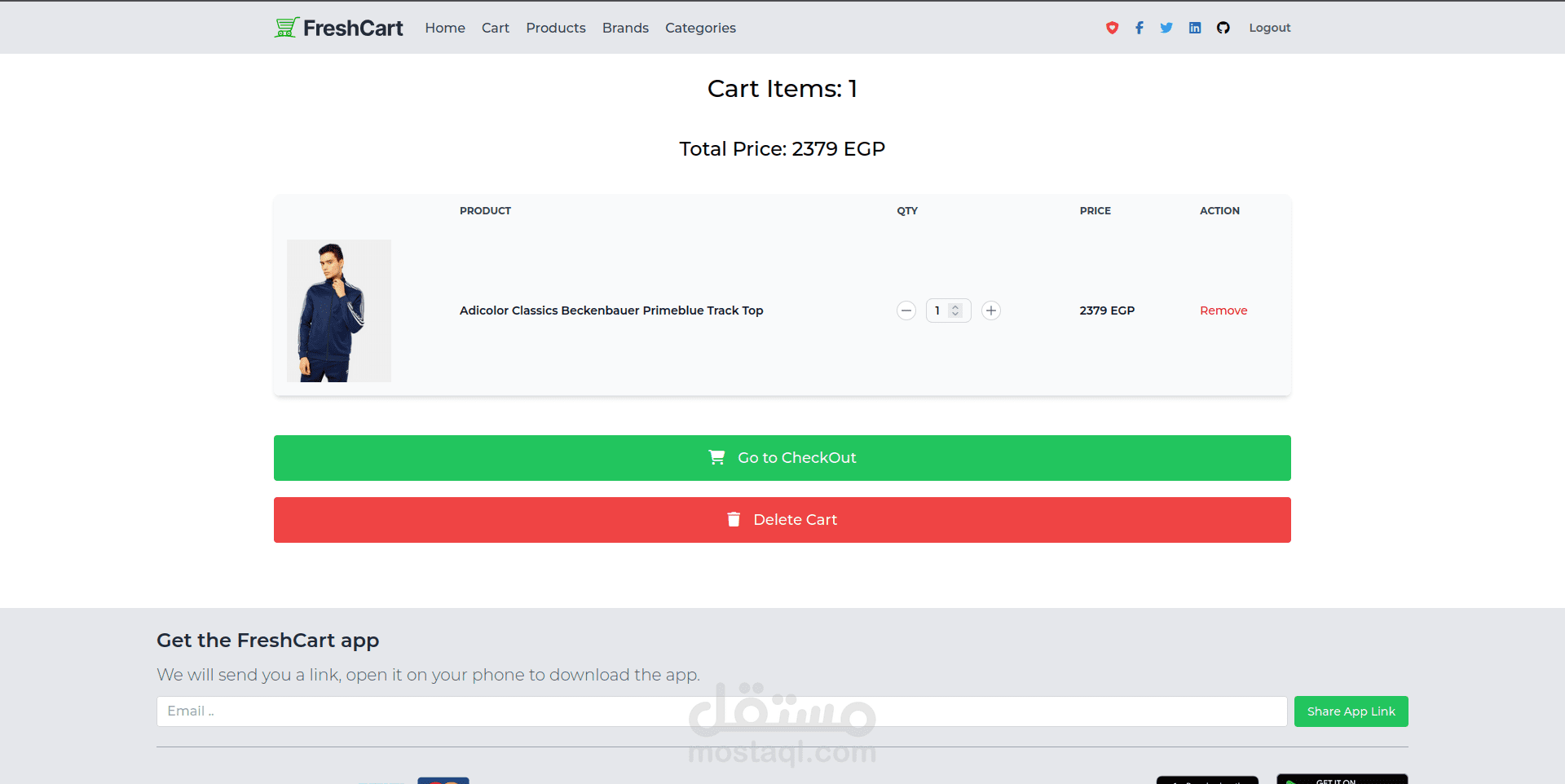Click the Total Price: 2379 EGP text
The image size is (1565, 784).
(x=782, y=149)
